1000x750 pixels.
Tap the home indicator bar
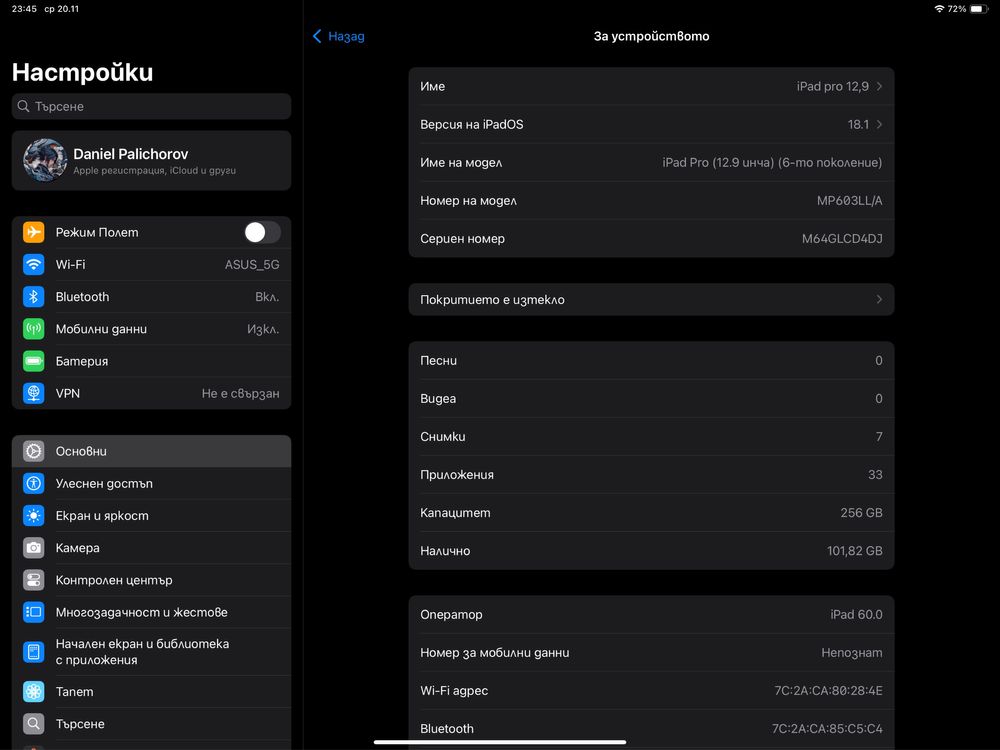click(x=500, y=742)
